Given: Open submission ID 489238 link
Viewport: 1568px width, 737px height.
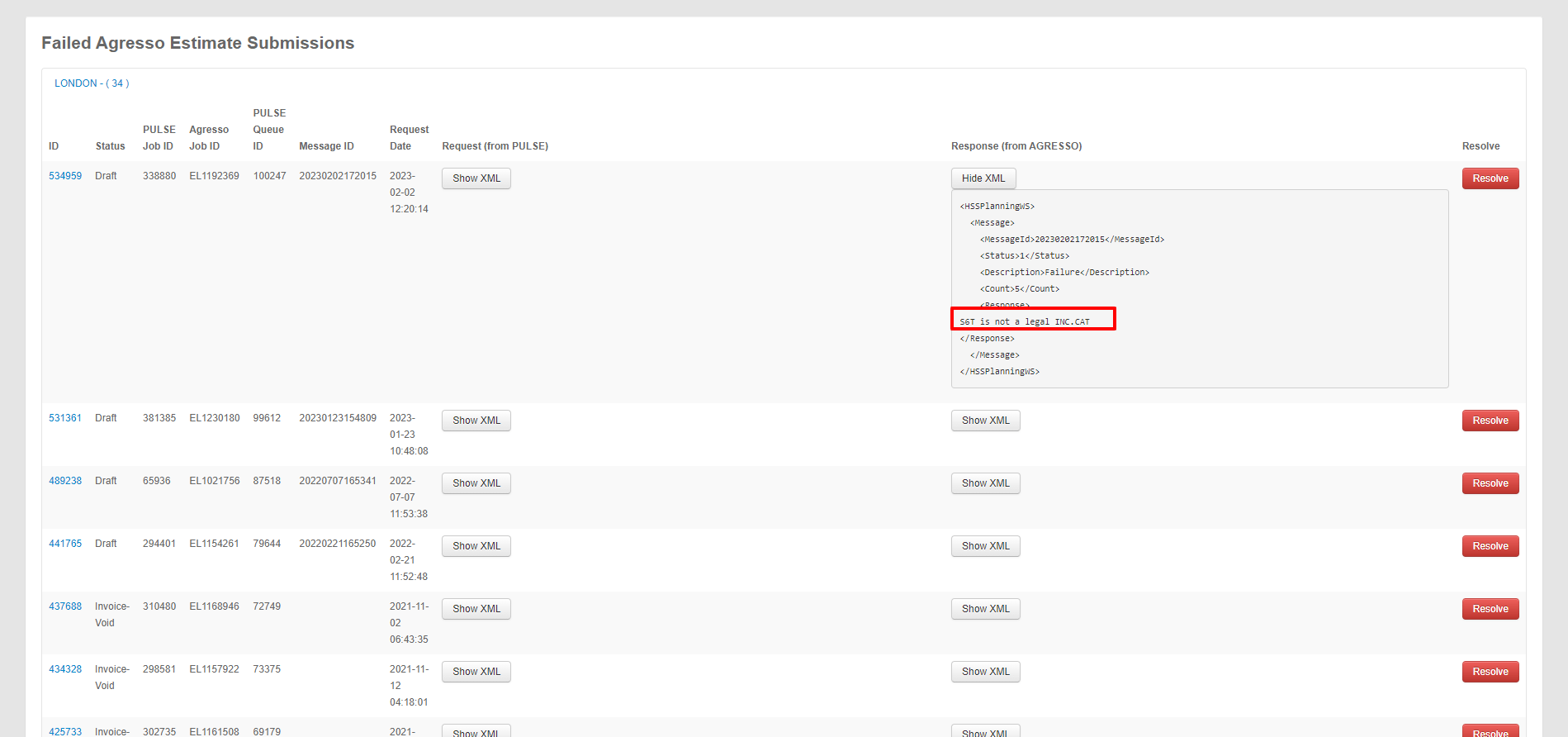Looking at the screenshot, I should click(x=65, y=481).
